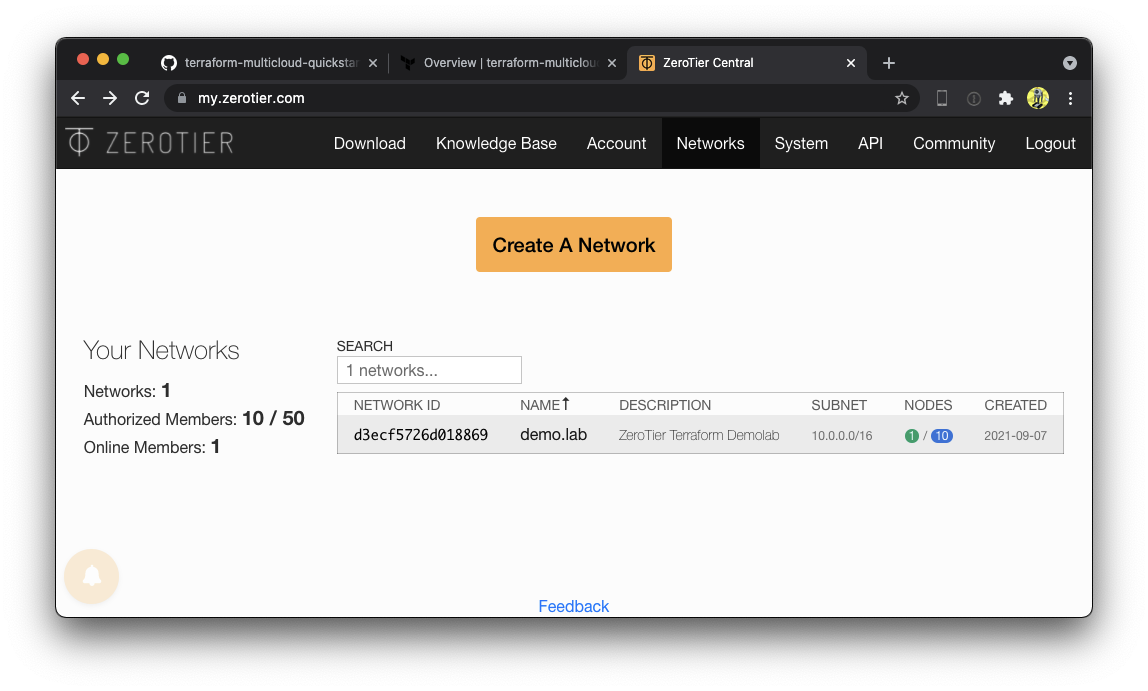Select the Networks nav item
1148x691 pixels.
710,143
